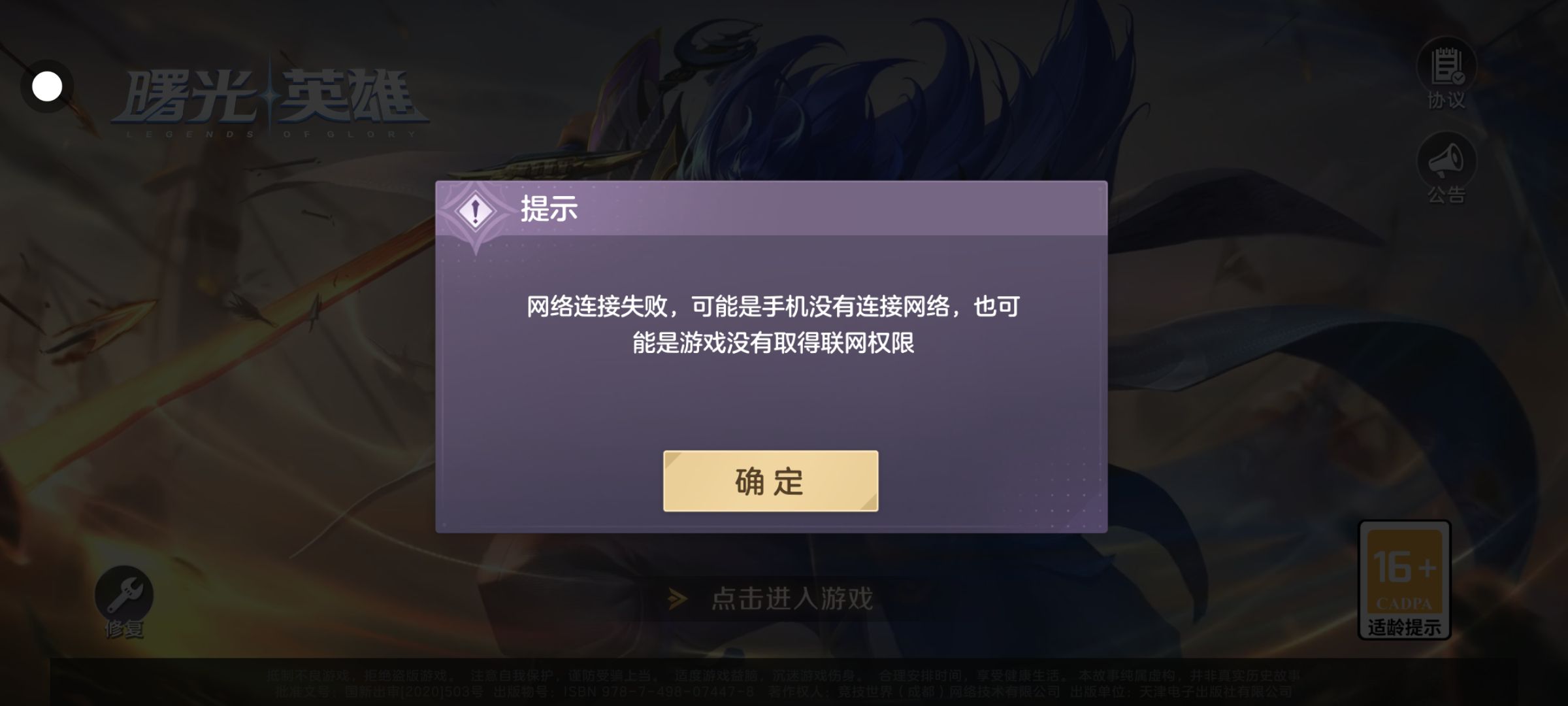
Task: Click the 公告 text label
Action: click(1446, 195)
